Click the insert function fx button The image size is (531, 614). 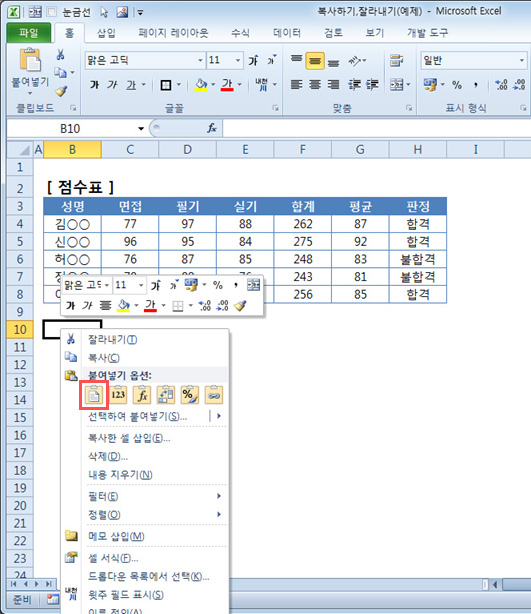coord(212,128)
